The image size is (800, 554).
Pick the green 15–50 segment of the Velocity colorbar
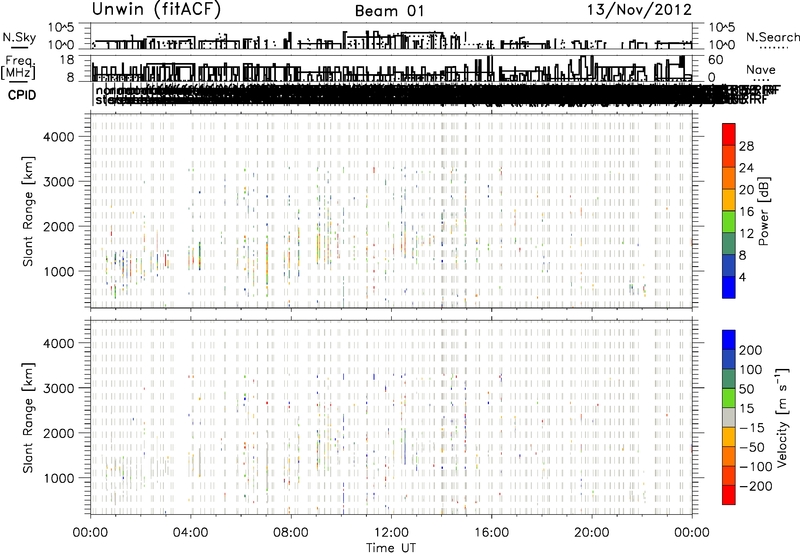click(x=729, y=398)
